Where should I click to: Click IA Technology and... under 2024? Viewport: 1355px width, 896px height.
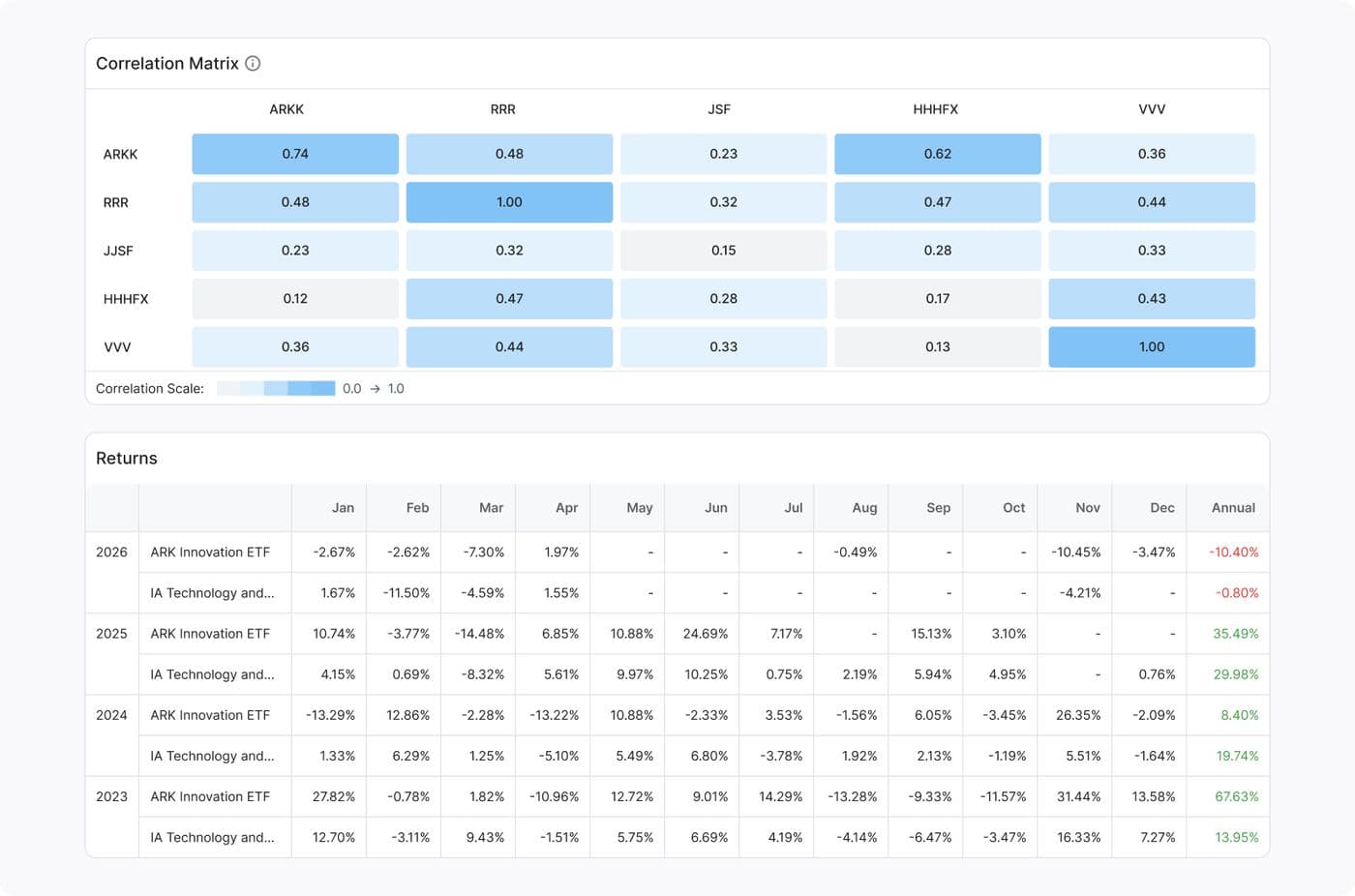tap(212, 756)
